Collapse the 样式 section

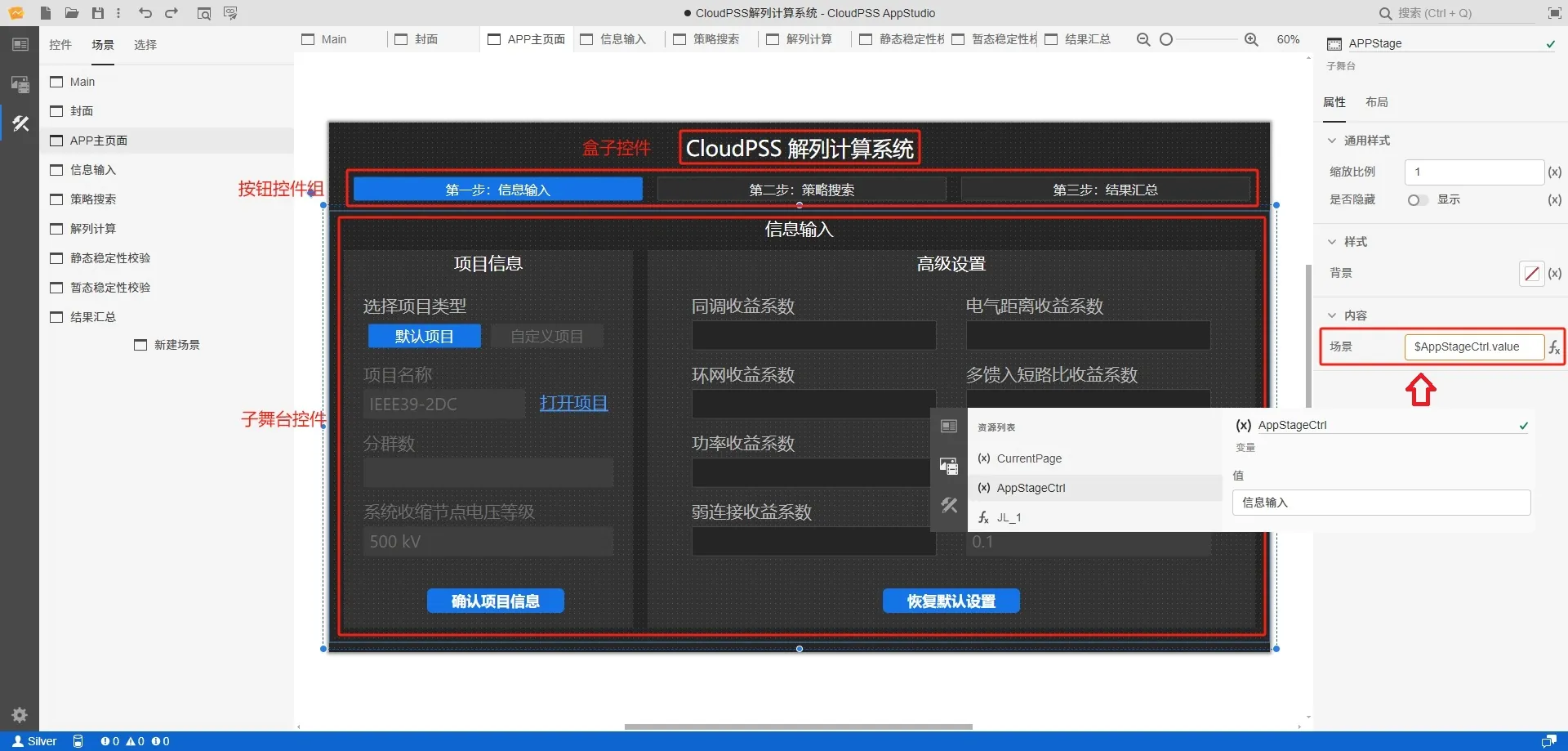click(x=1332, y=242)
